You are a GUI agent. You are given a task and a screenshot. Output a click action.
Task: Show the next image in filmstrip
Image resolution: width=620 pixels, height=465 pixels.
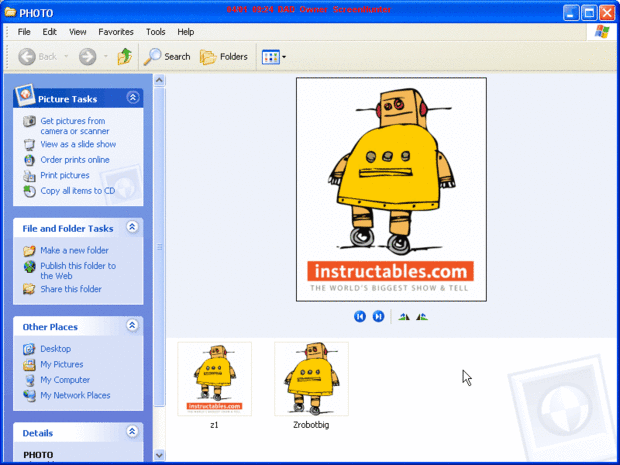378,316
